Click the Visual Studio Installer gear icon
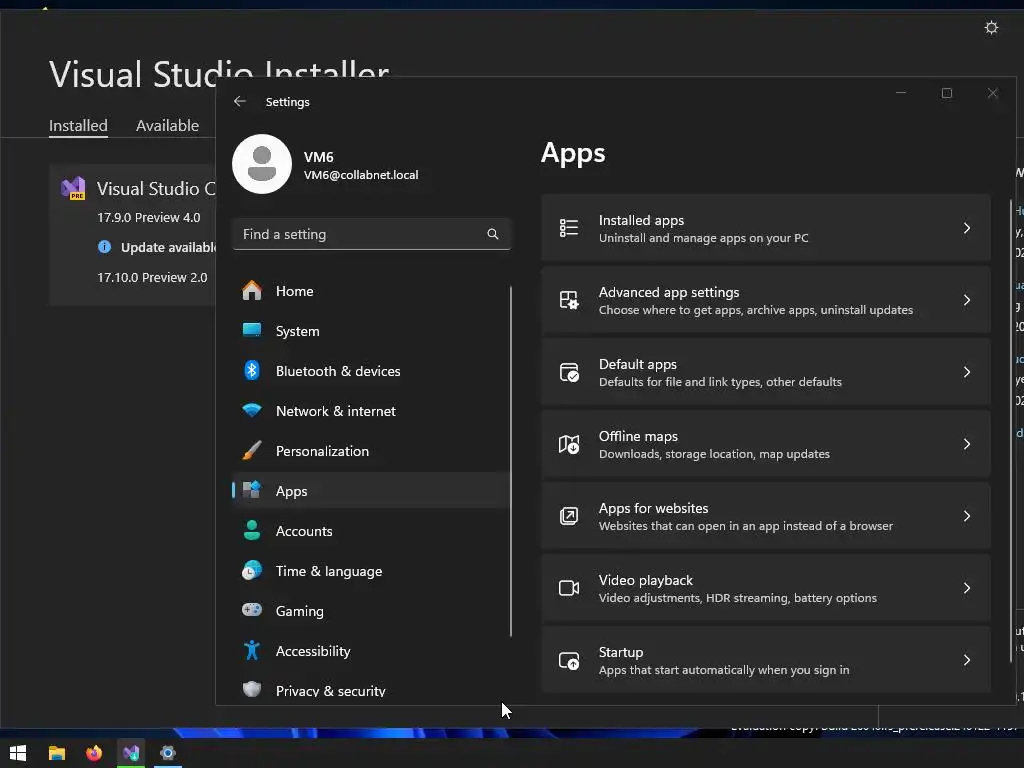 click(x=991, y=27)
